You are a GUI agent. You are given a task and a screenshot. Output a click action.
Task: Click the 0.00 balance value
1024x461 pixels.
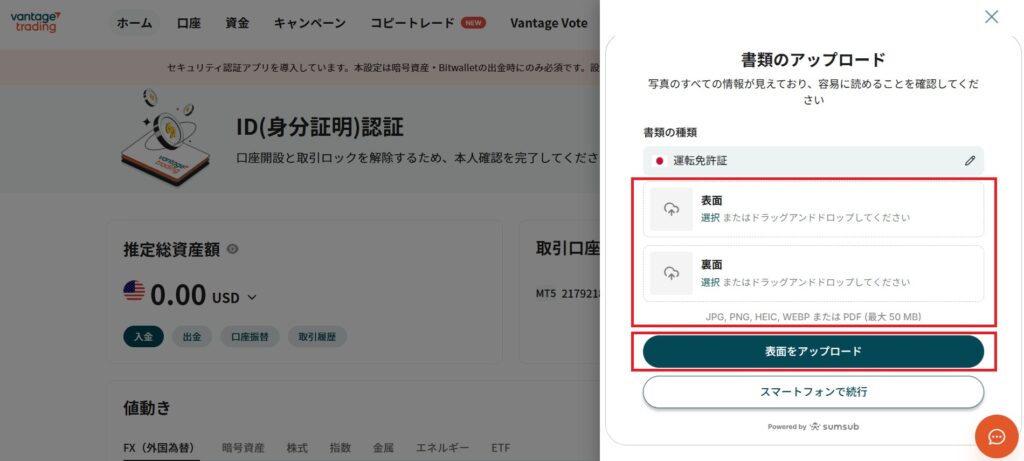[x=178, y=295]
